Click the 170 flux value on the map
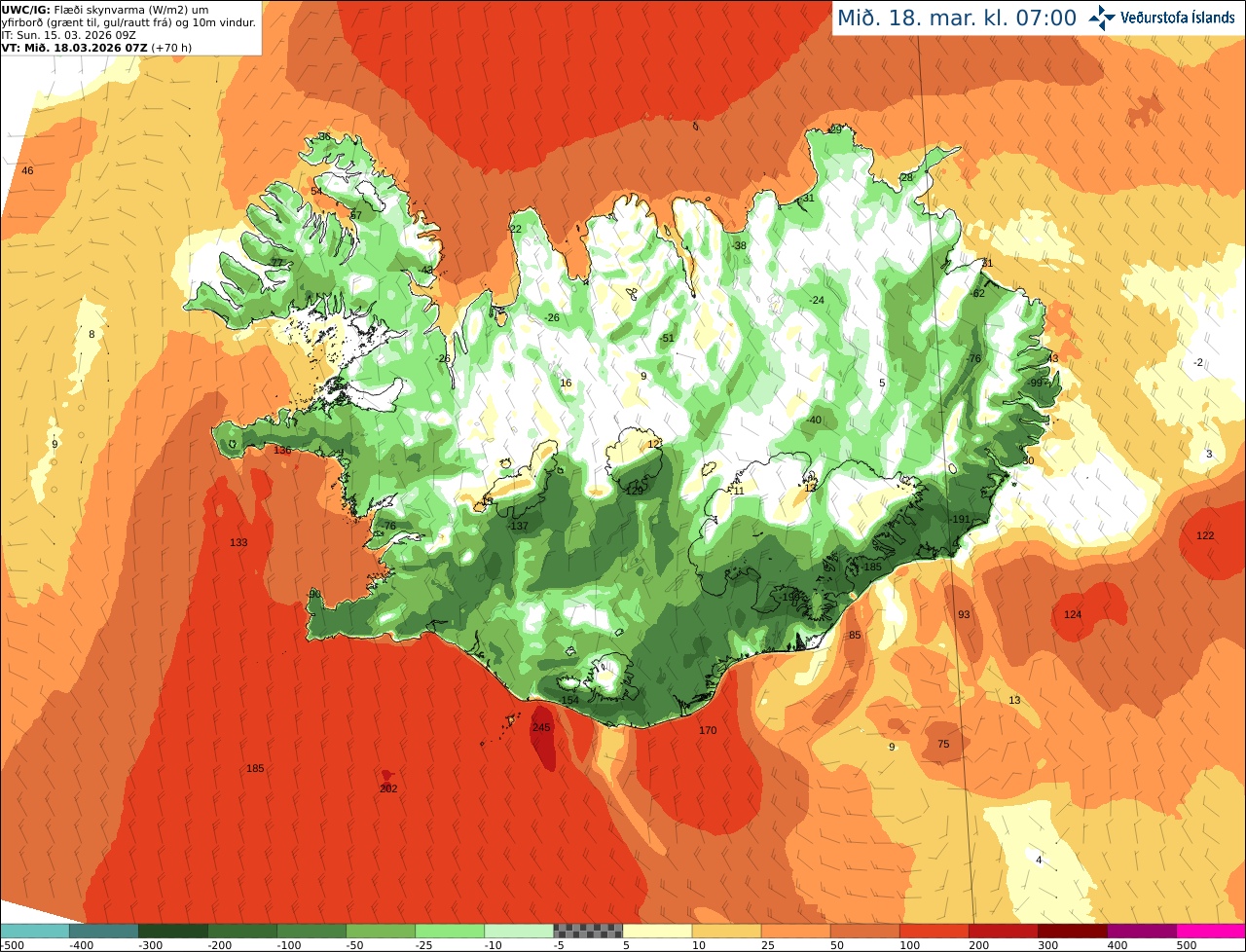This screenshot has height=952, width=1246. (x=708, y=730)
